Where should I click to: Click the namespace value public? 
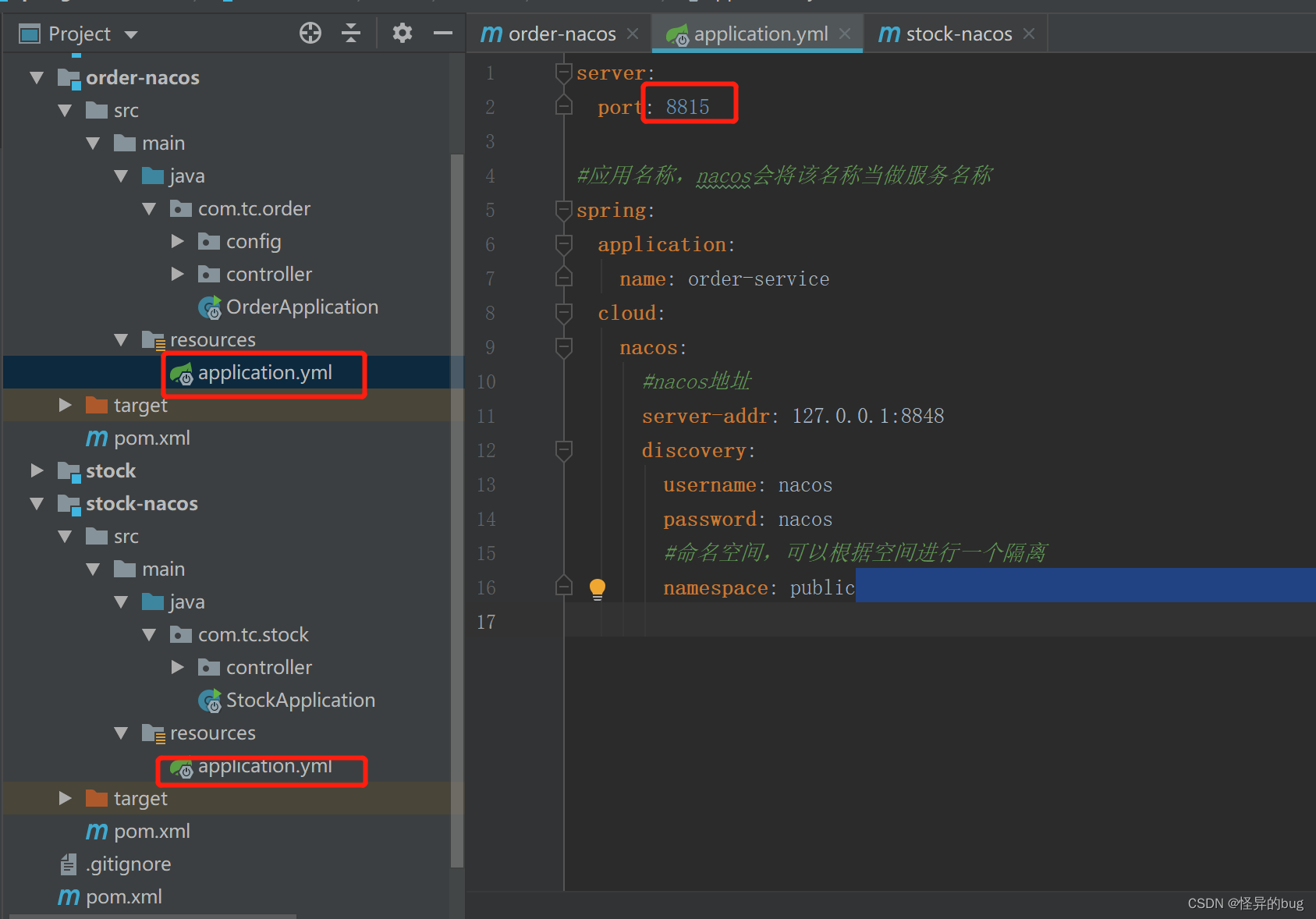point(822,588)
